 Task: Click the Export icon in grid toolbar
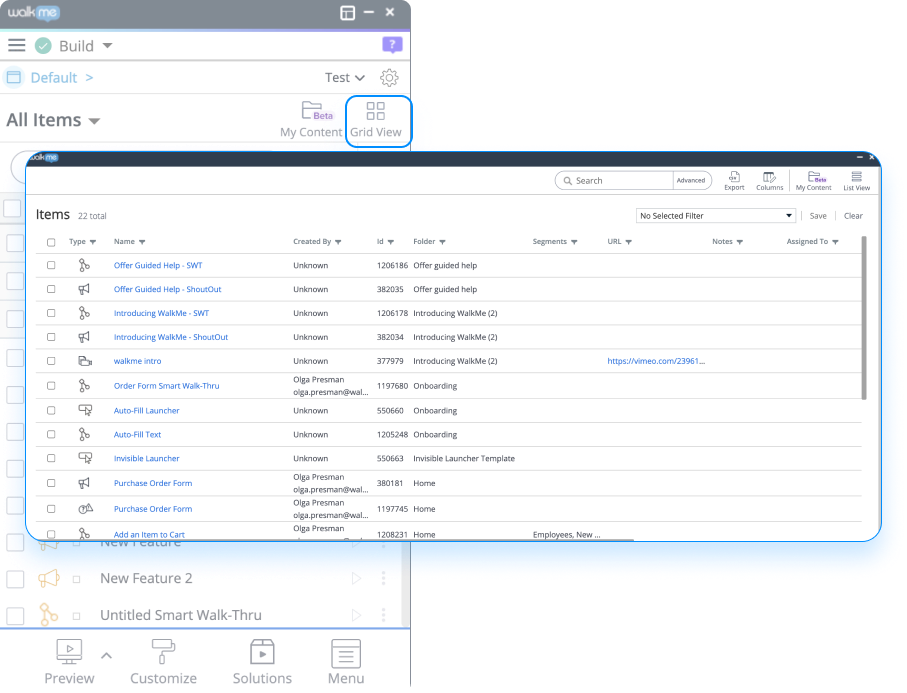[734, 180]
